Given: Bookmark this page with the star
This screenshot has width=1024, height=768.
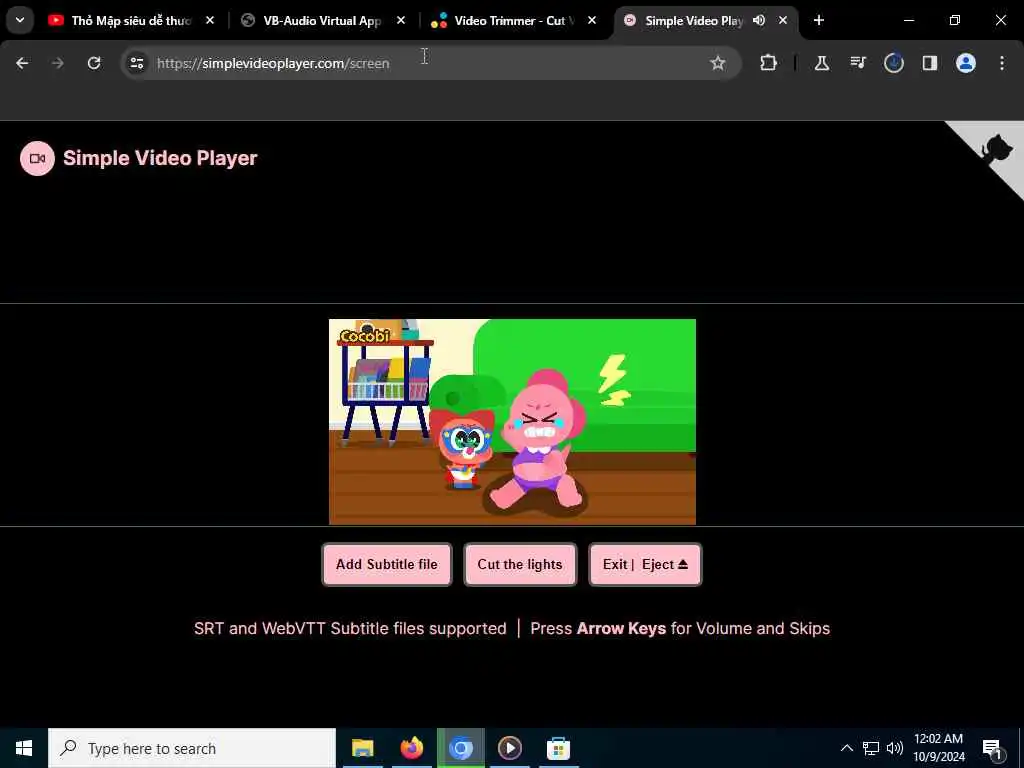Looking at the screenshot, I should [x=718, y=63].
